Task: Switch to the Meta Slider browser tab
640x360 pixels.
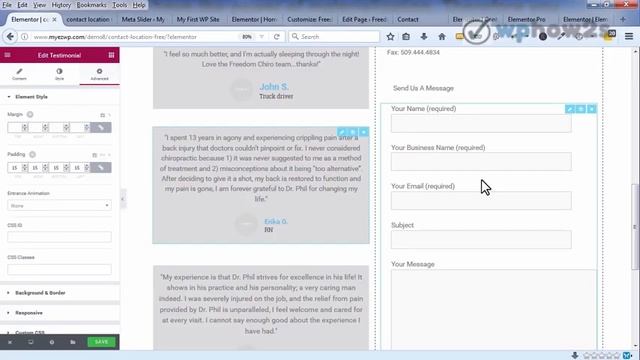Action: (x=143, y=20)
